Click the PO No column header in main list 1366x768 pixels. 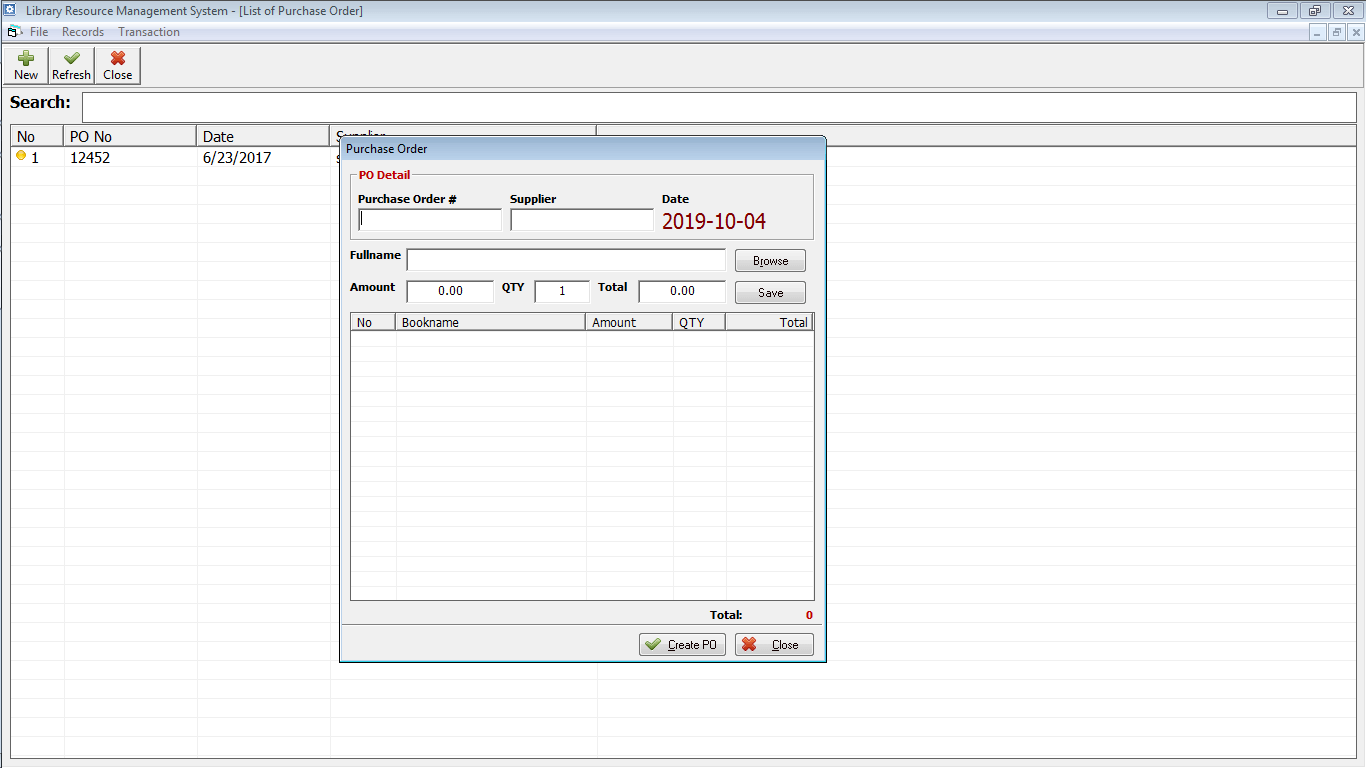[x=130, y=136]
